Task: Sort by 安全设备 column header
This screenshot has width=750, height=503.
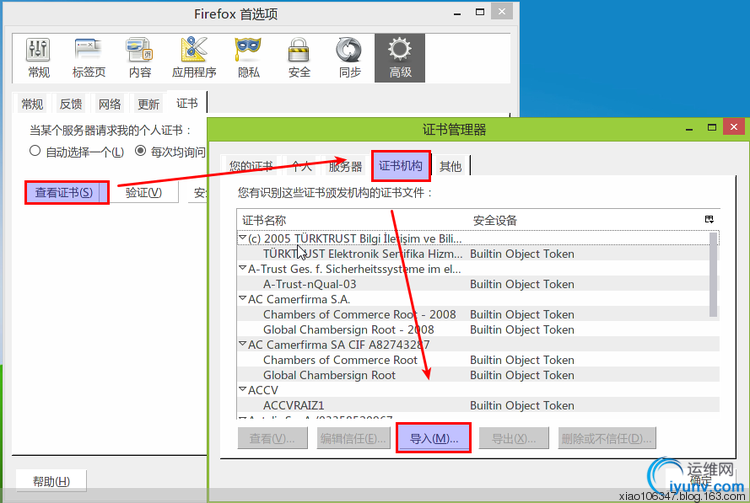Action: tap(585, 220)
